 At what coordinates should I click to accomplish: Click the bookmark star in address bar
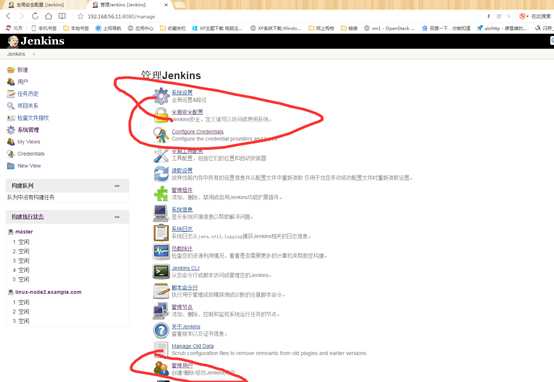(x=80, y=16)
